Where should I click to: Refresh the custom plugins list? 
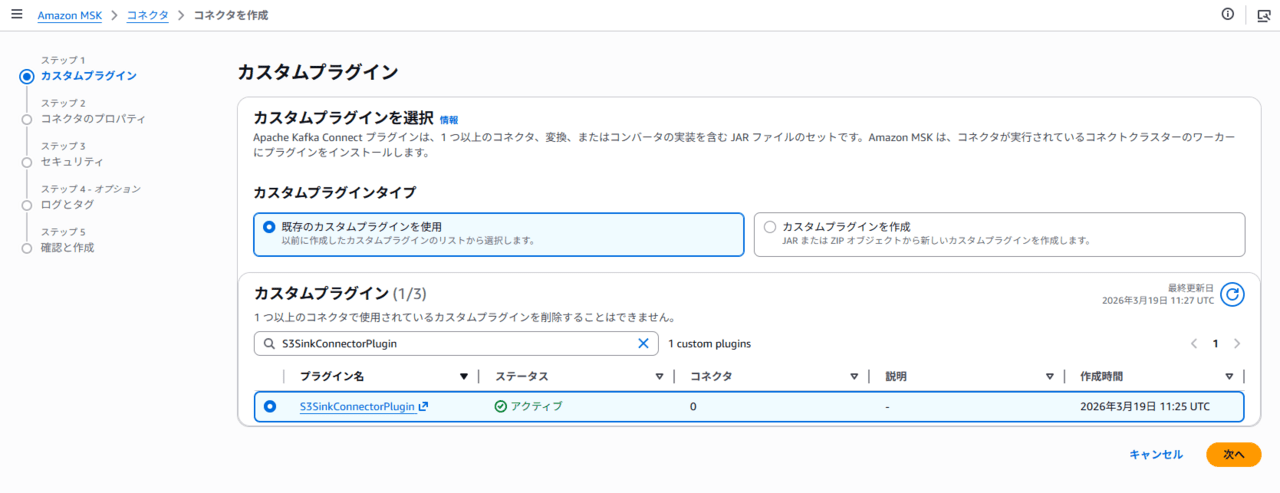tap(1233, 294)
